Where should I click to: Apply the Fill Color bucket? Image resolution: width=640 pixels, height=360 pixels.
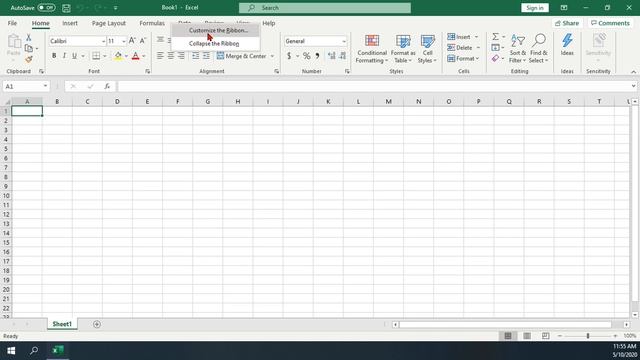(118, 56)
